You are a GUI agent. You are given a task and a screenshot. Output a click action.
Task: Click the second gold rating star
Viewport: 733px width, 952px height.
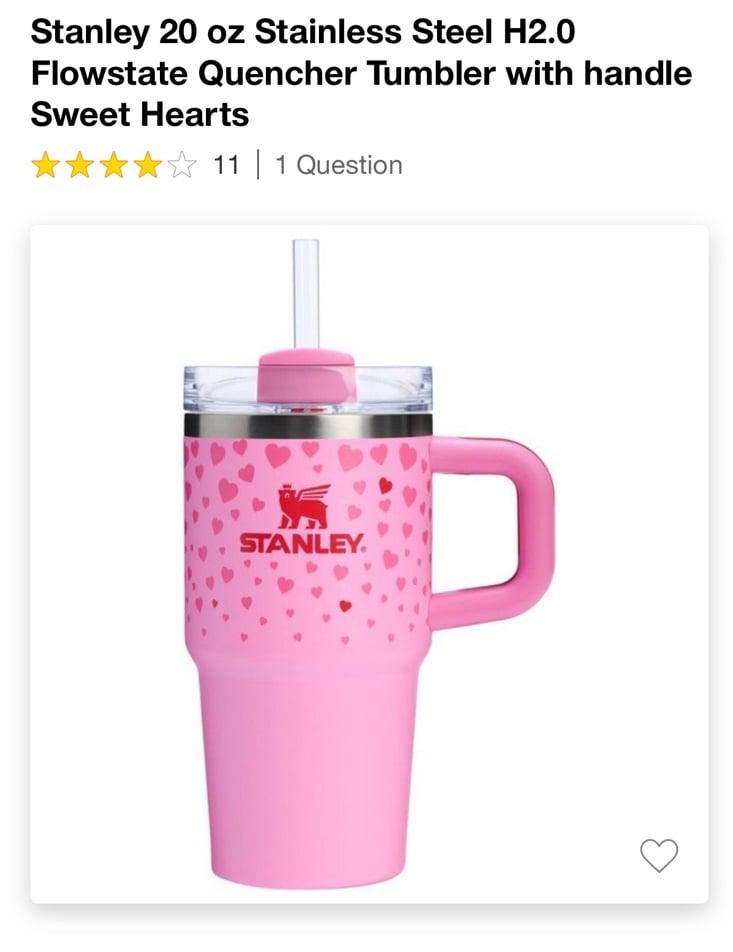[80, 165]
